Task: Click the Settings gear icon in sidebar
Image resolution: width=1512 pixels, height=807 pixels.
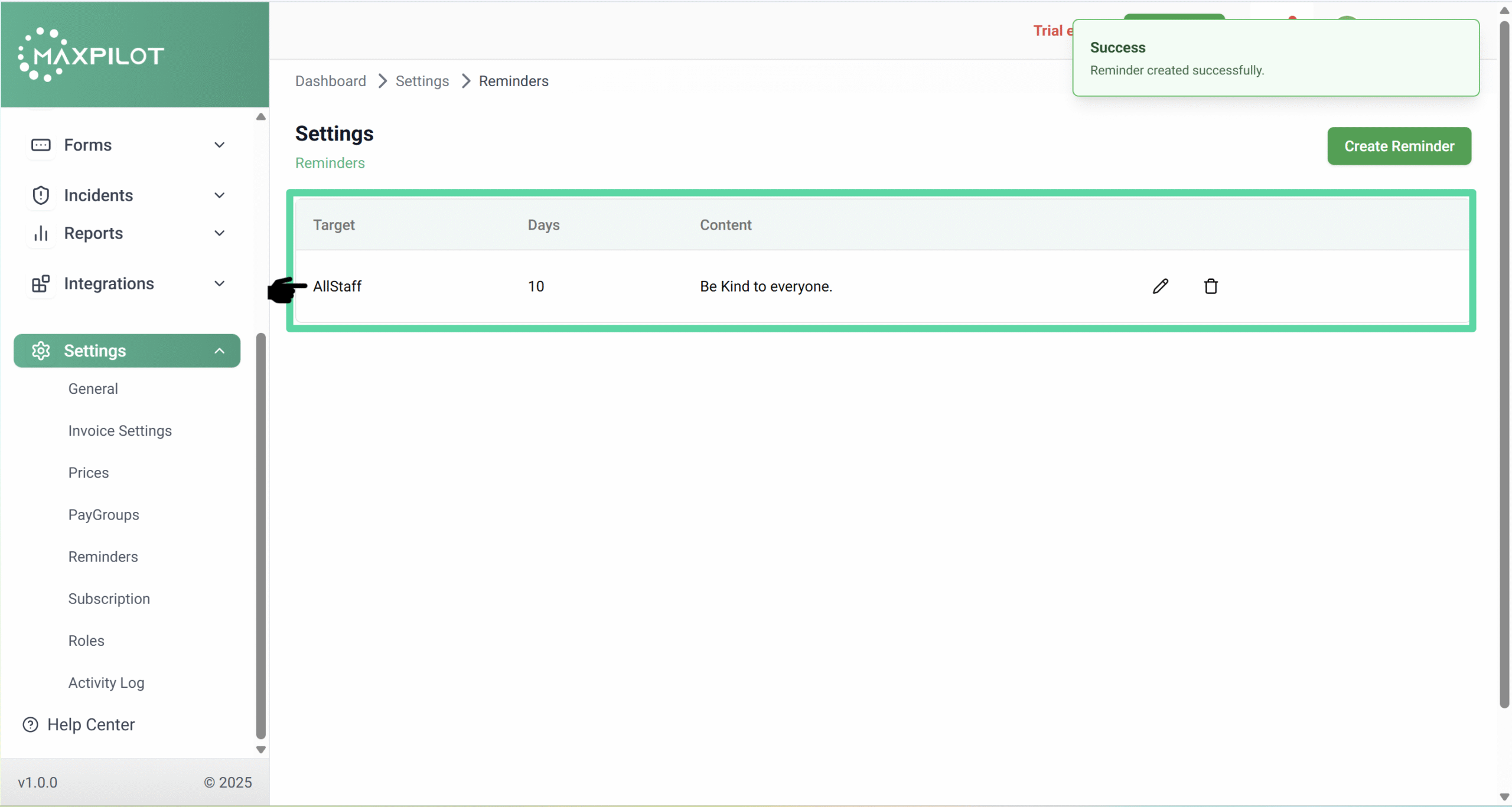Action: [41, 351]
